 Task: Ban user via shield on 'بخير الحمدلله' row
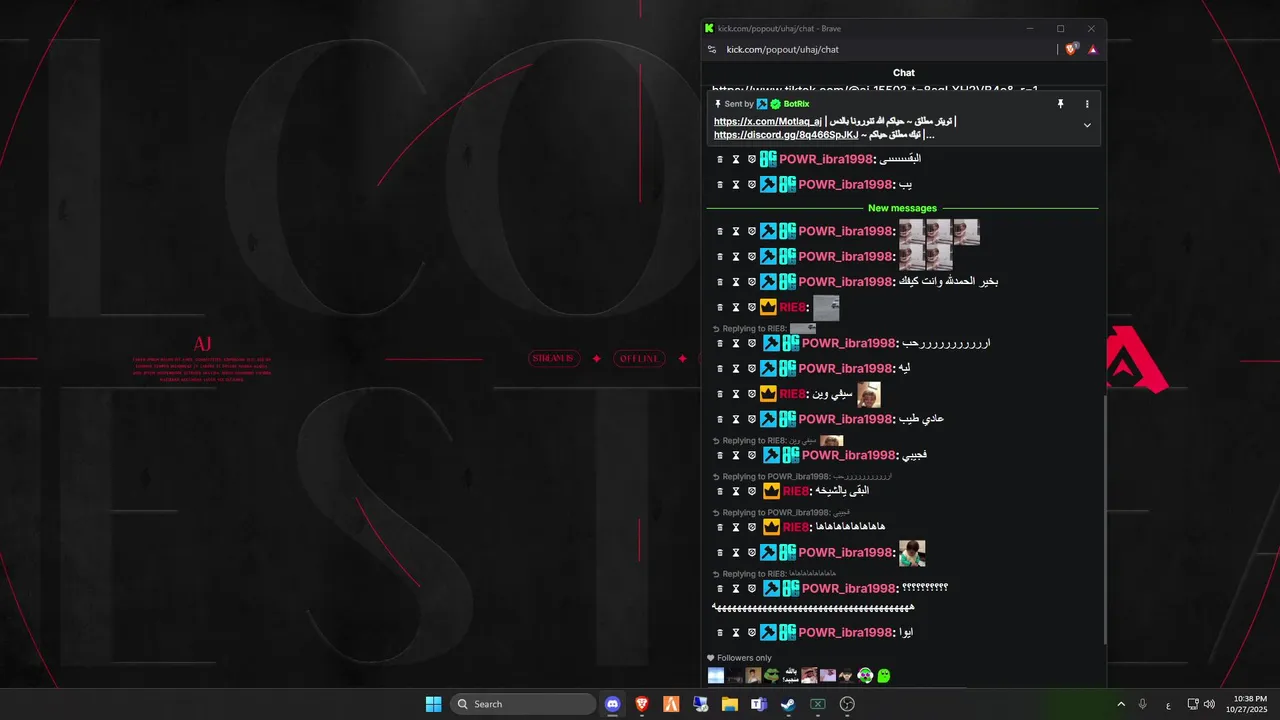coord(752,282)
